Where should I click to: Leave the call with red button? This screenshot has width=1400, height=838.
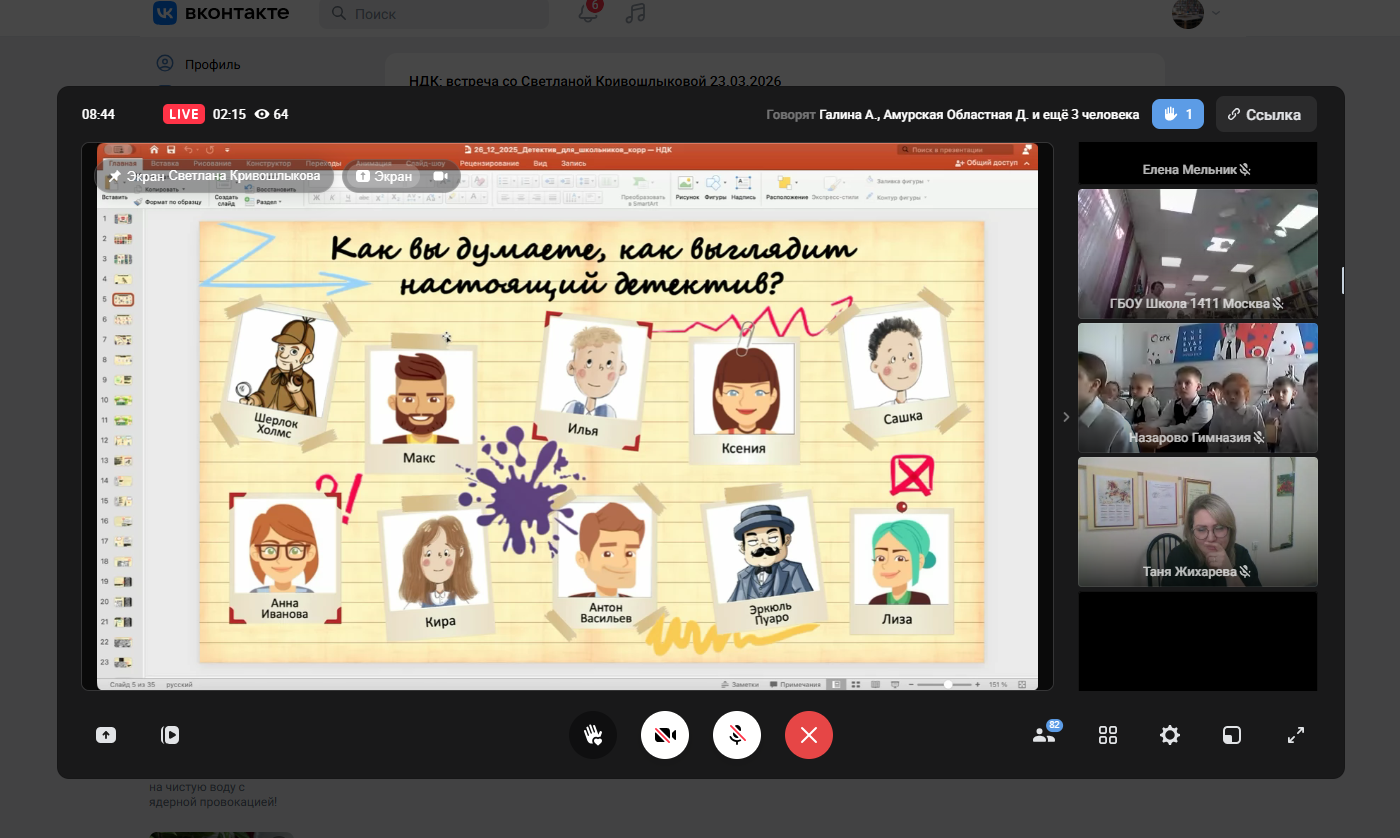pos(809,736)
